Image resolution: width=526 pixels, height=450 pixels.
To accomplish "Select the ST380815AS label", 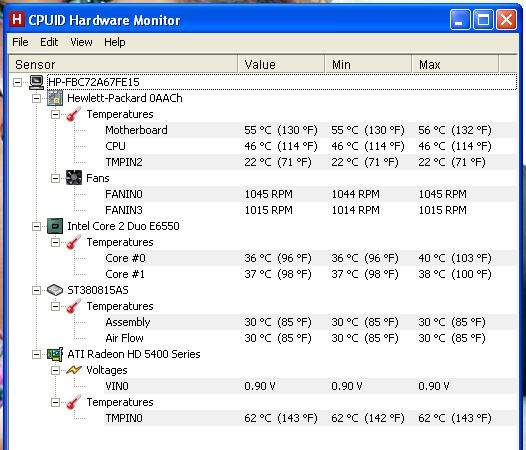I will coord(98,290).
